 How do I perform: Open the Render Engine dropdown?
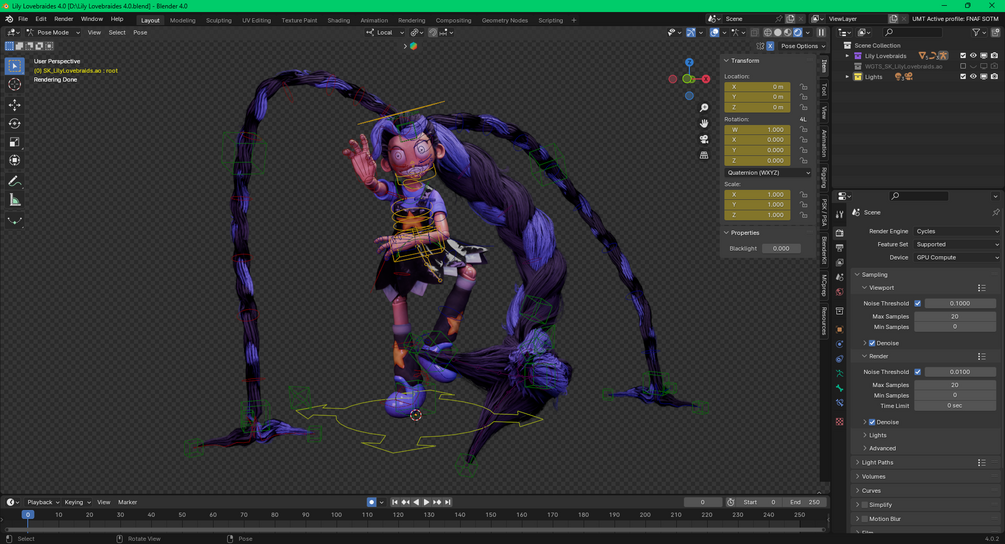[x=957, y=231]
